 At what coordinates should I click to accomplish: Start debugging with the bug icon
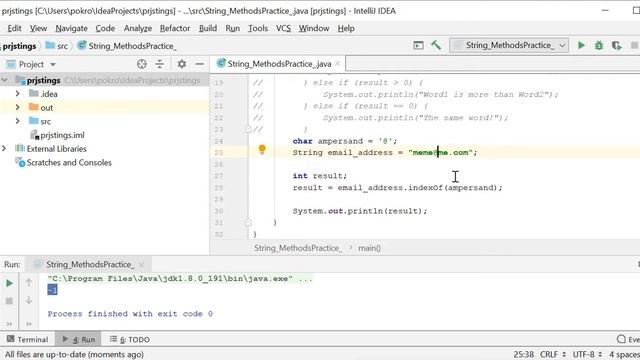pos(599,45)
